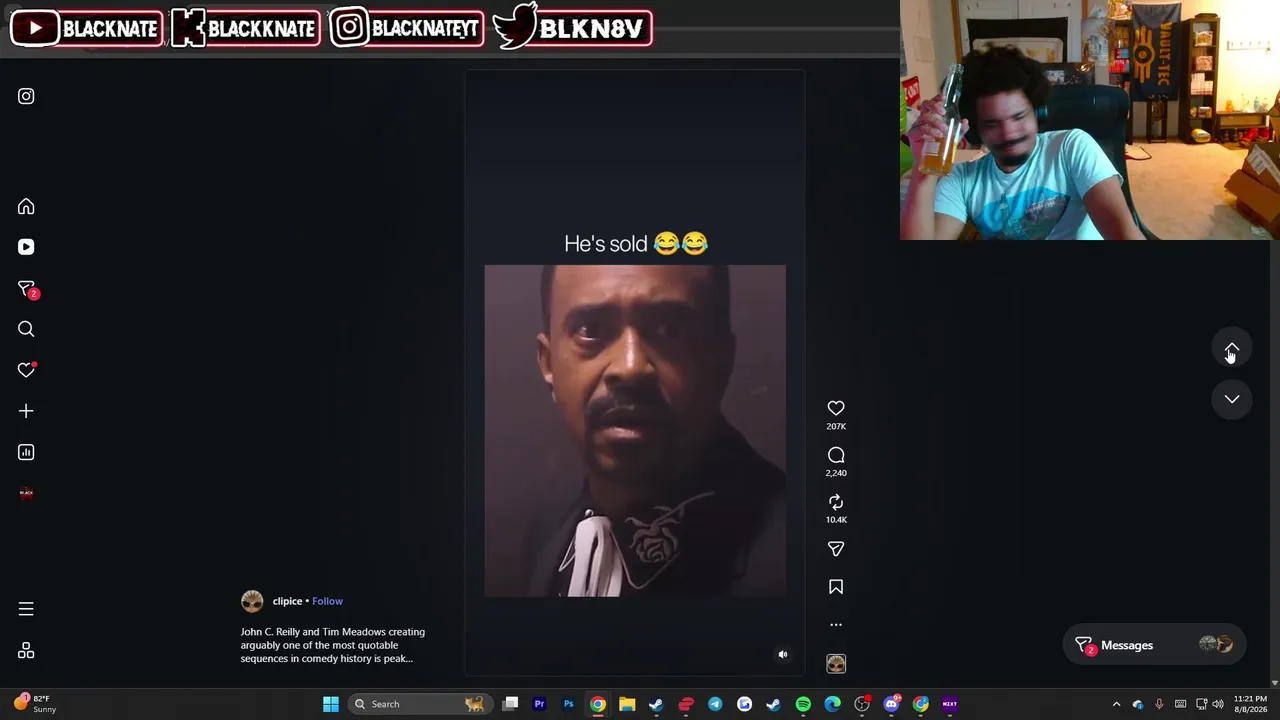Open Discord from the taskbar
The height and width of the screenshot is (720, 1280).
pyautogui.click(x=891, y=704)
